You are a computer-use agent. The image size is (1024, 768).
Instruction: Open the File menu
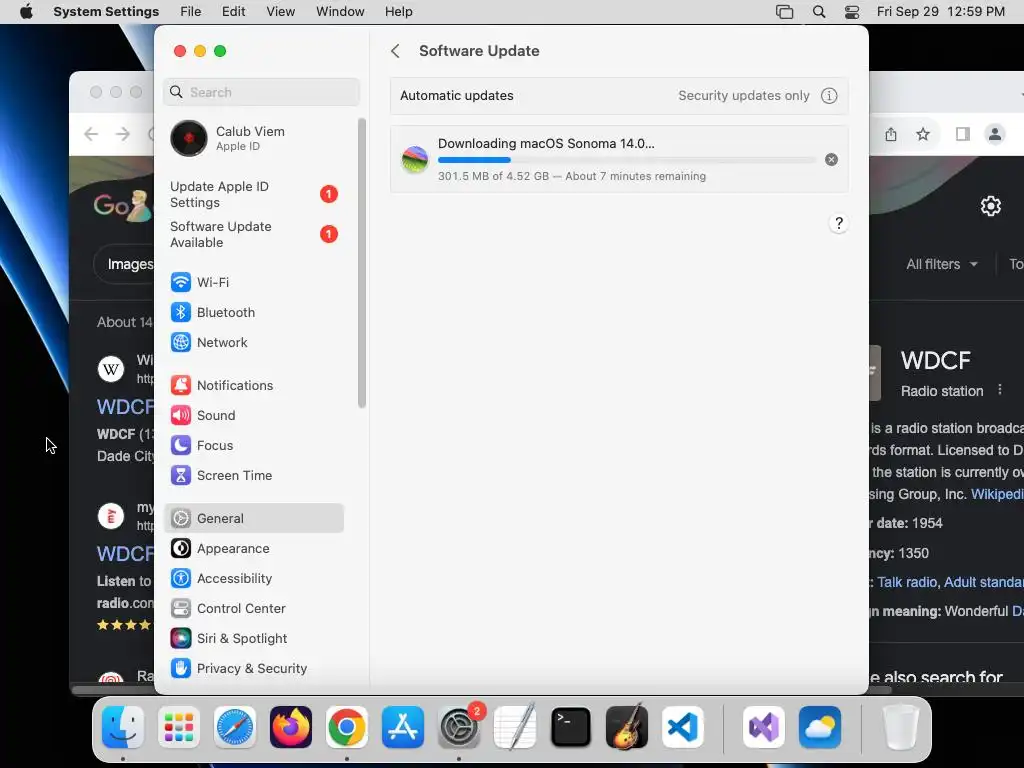tap(191, 12)
